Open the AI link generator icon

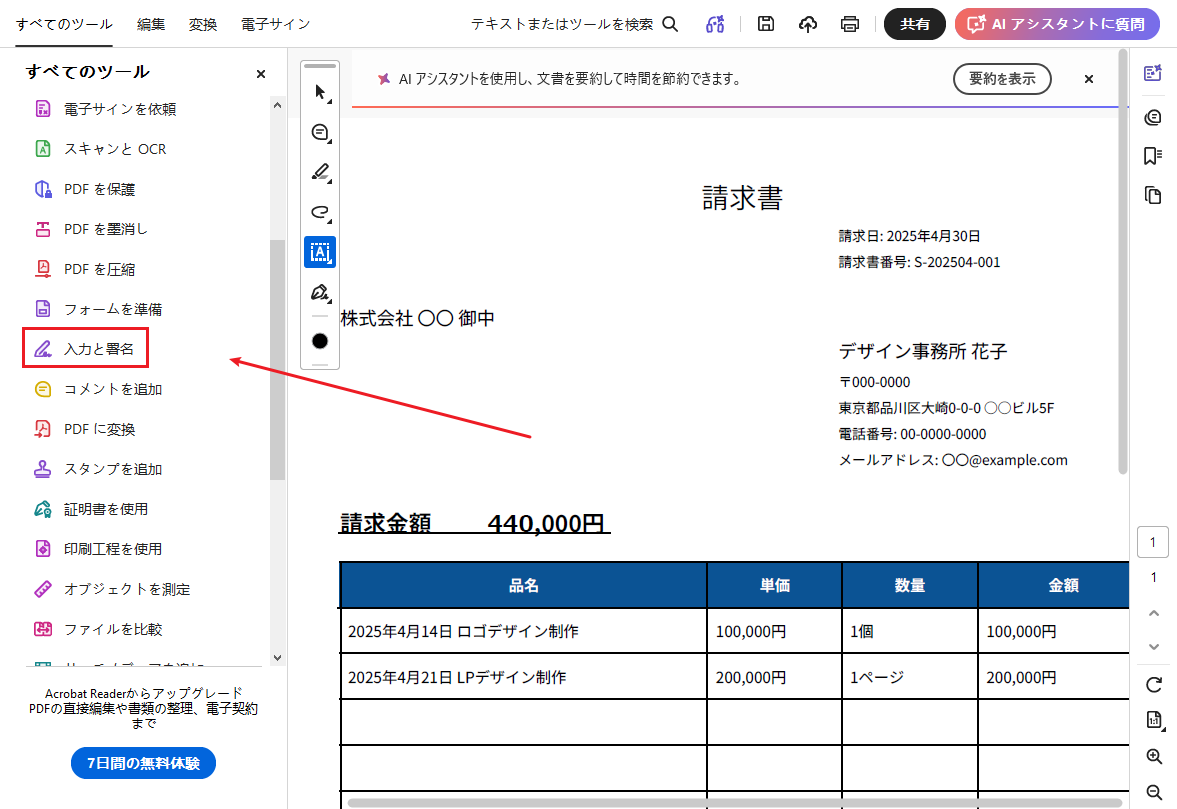[x=715, y=24]
